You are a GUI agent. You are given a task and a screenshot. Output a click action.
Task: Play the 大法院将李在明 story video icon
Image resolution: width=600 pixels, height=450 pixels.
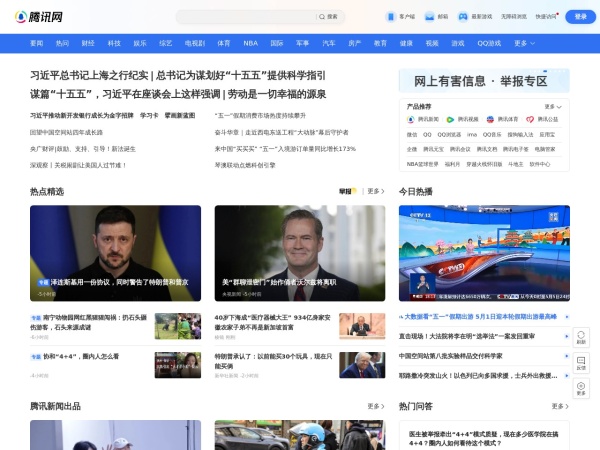567,336
